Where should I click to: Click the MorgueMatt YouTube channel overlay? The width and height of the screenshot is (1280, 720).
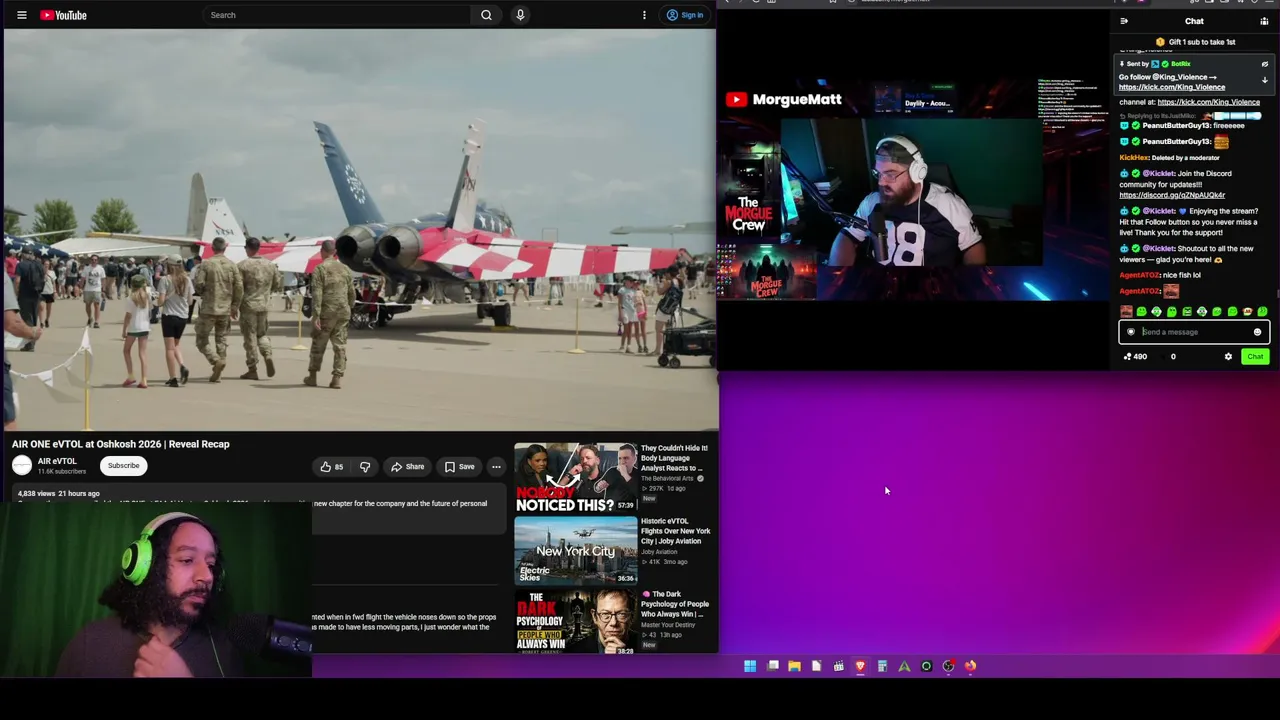[x=783, y=99]
